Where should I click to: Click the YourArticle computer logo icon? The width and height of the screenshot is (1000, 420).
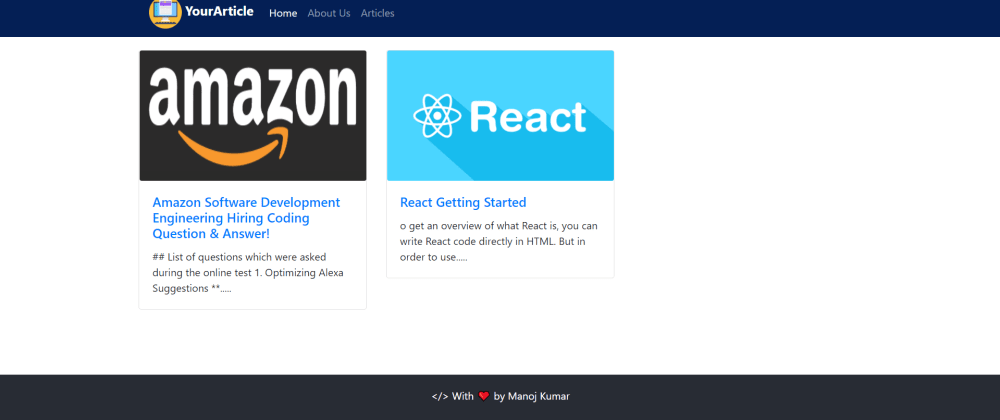[165, 13]
